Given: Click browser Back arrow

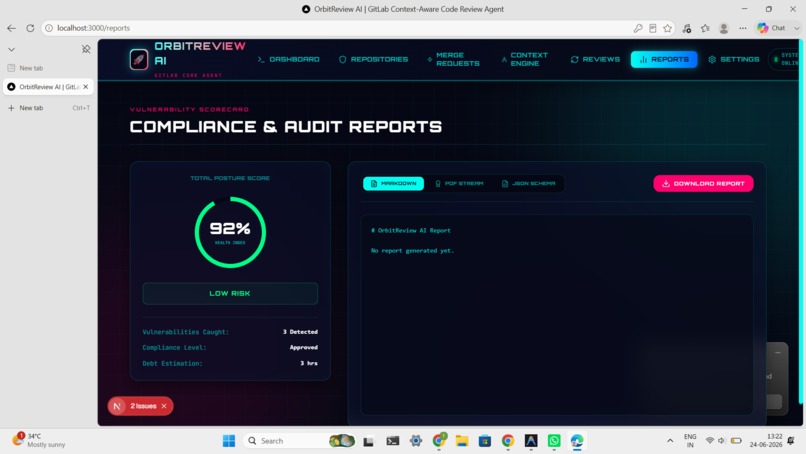Looking at the screenshot, I should pos(11,28).
